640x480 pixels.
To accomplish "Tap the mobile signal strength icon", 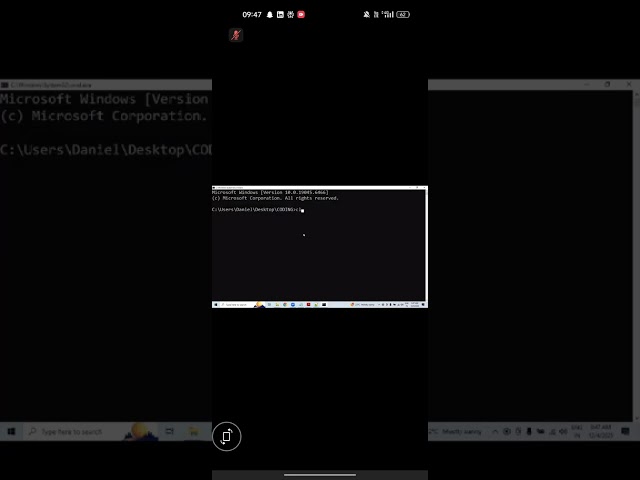I will 388,15.
